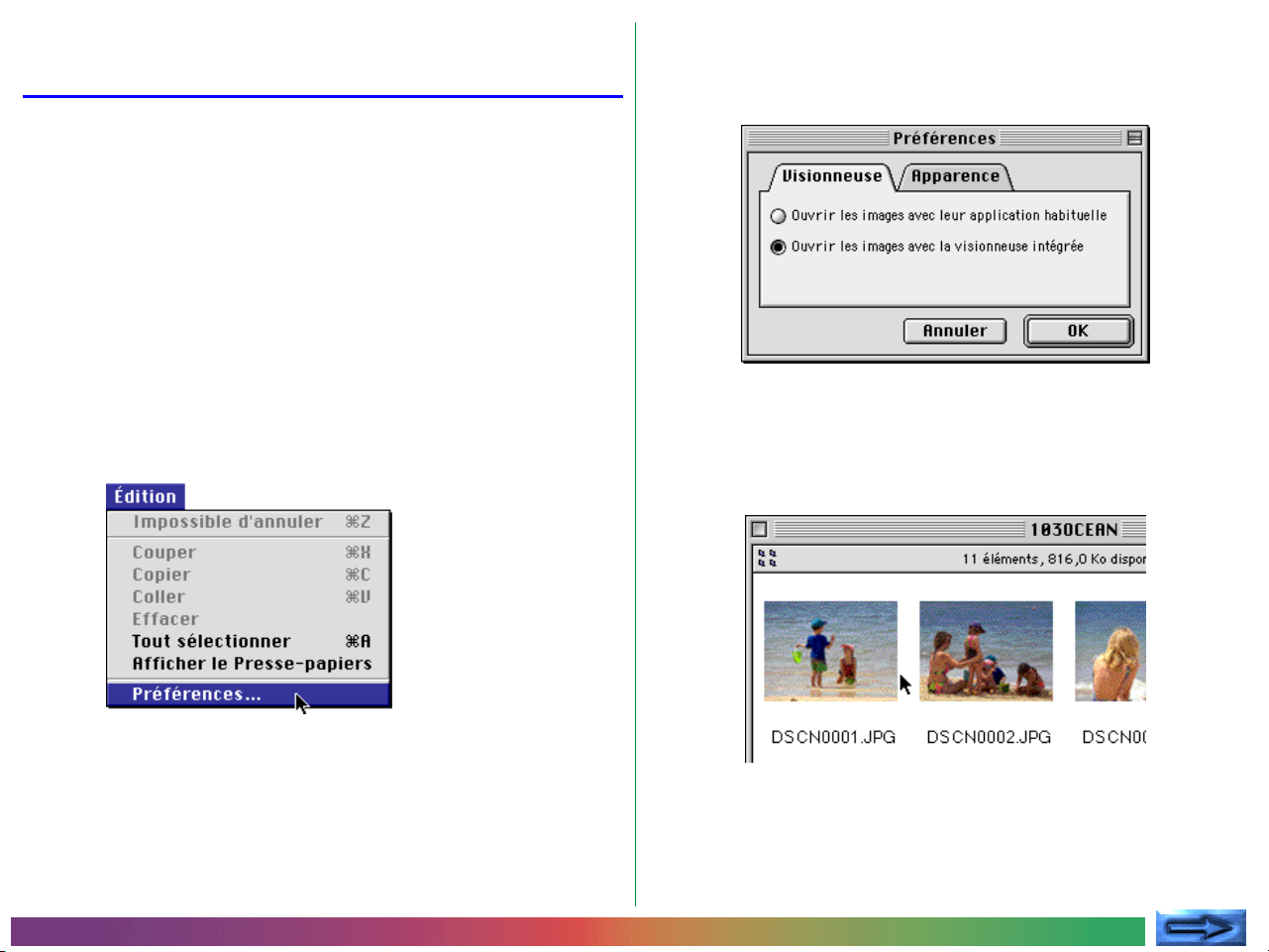The width and height of the screenshot is (1269, 952).
Task: Click the DSCN0001.JPG file name label
Action: point(833,737)
